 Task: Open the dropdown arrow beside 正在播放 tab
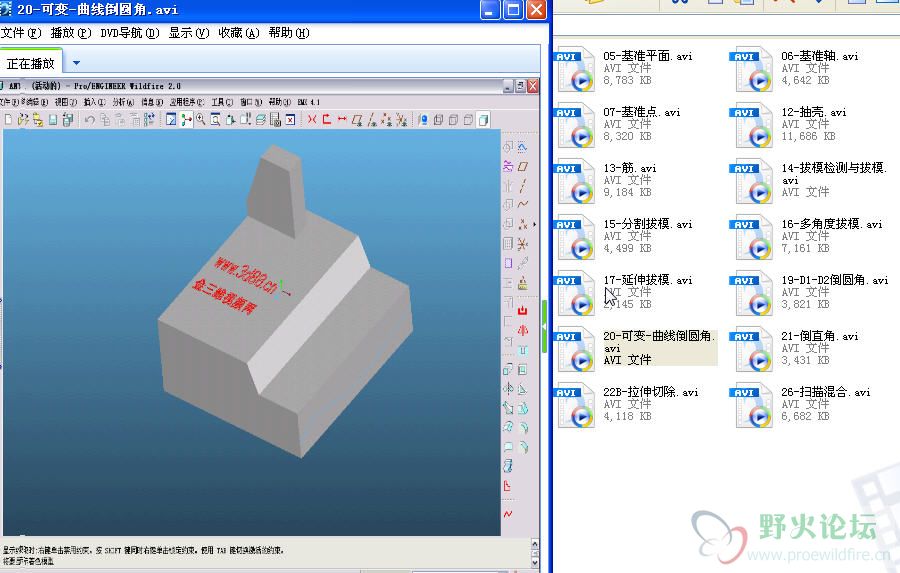pyautogui.click(x=76, y=63)
